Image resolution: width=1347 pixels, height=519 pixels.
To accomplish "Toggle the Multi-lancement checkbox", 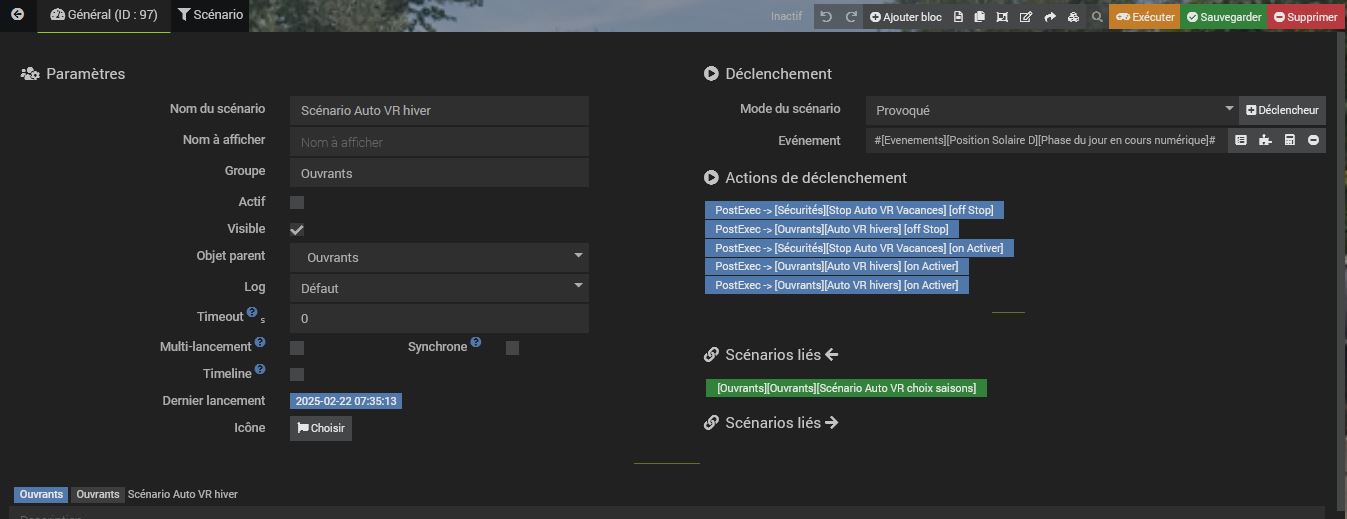I will click(297, 348).
